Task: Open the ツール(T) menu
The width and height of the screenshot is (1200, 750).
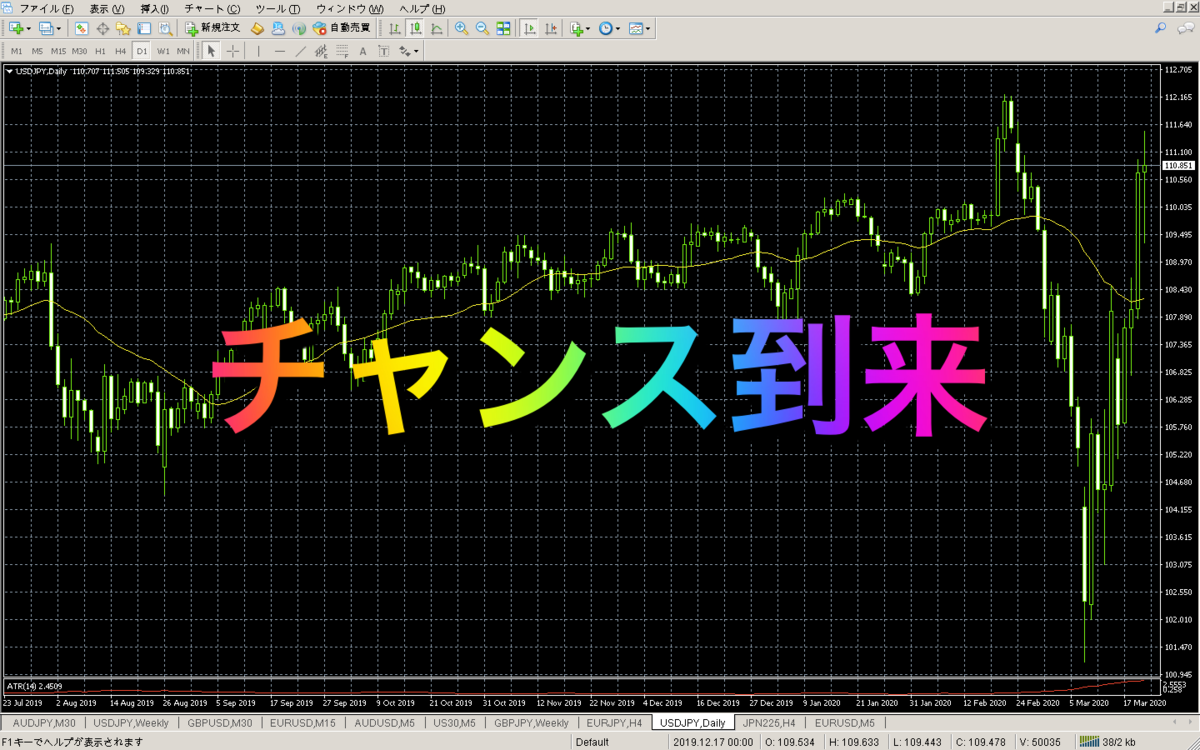Action: click(278, 8)
